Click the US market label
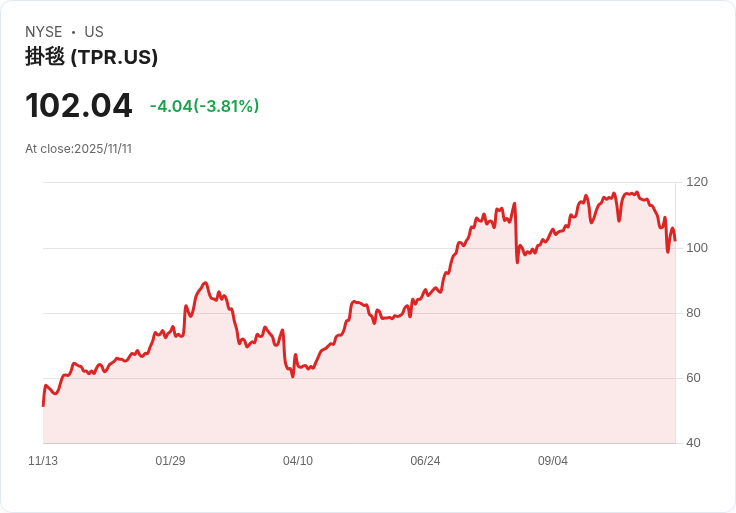The width and height of the screenshot is (736, 513). click(x=94, y=32)
